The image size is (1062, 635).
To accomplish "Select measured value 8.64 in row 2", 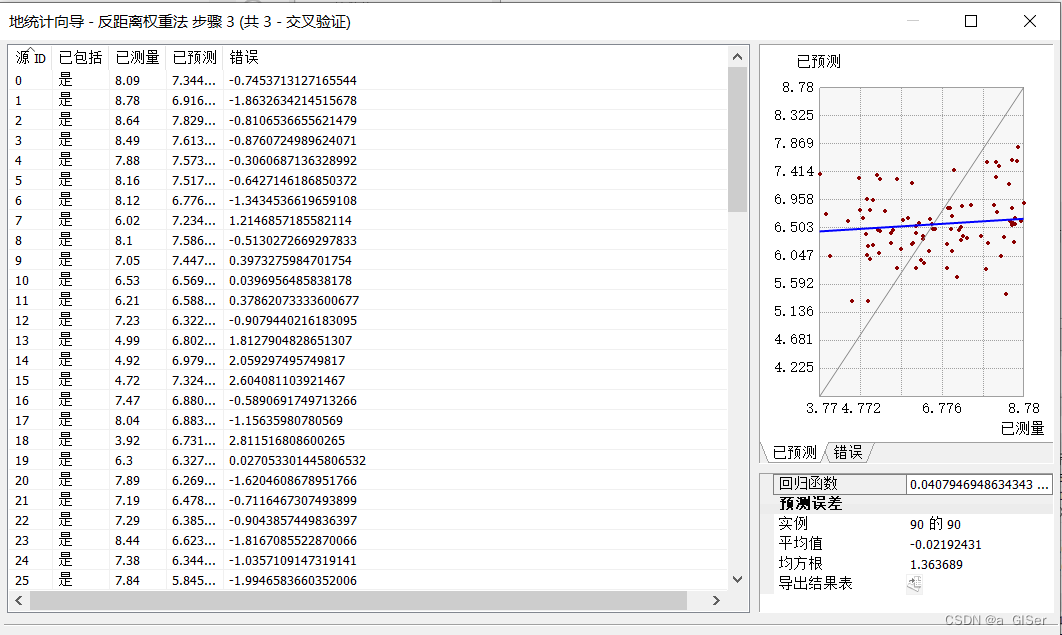I will 127,121.
